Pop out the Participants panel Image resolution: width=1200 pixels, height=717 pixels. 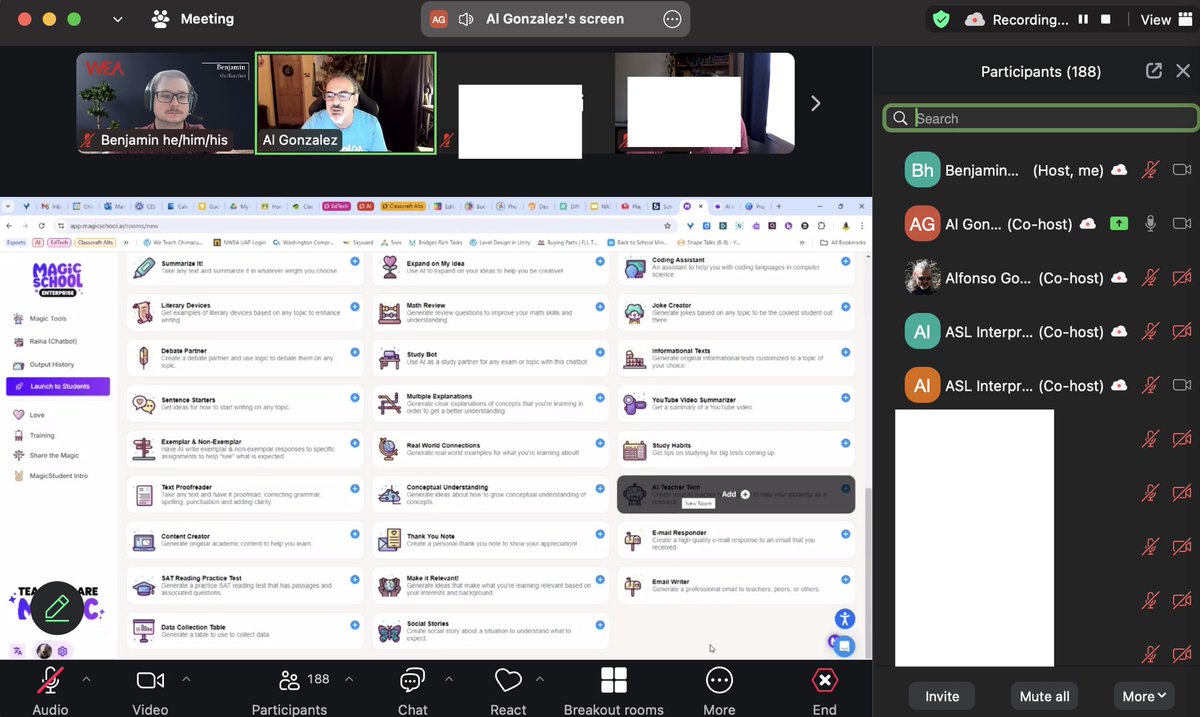coord(1154,71)
